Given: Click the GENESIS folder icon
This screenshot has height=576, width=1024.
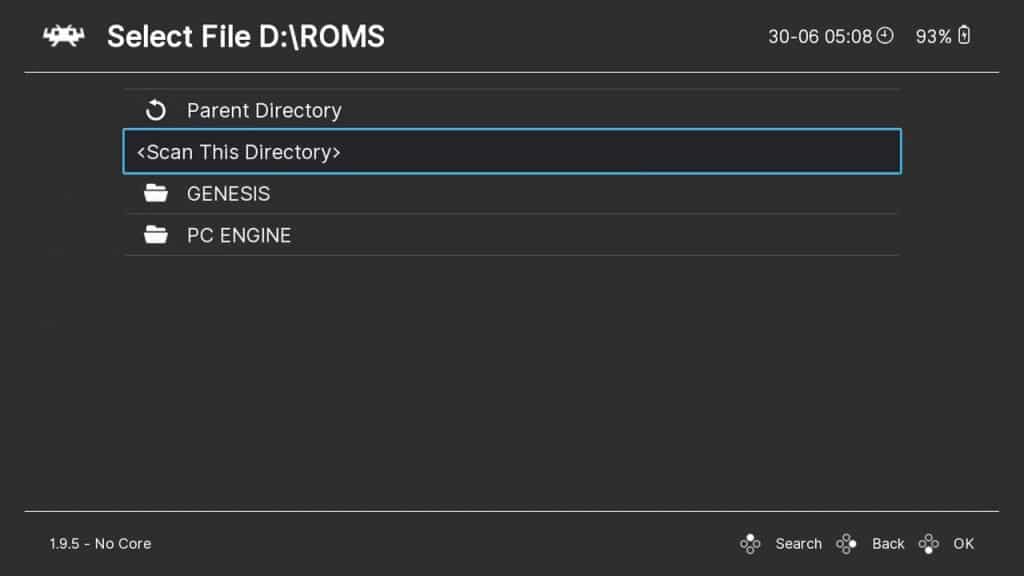Looking at the screenshot, I should 155,193.
